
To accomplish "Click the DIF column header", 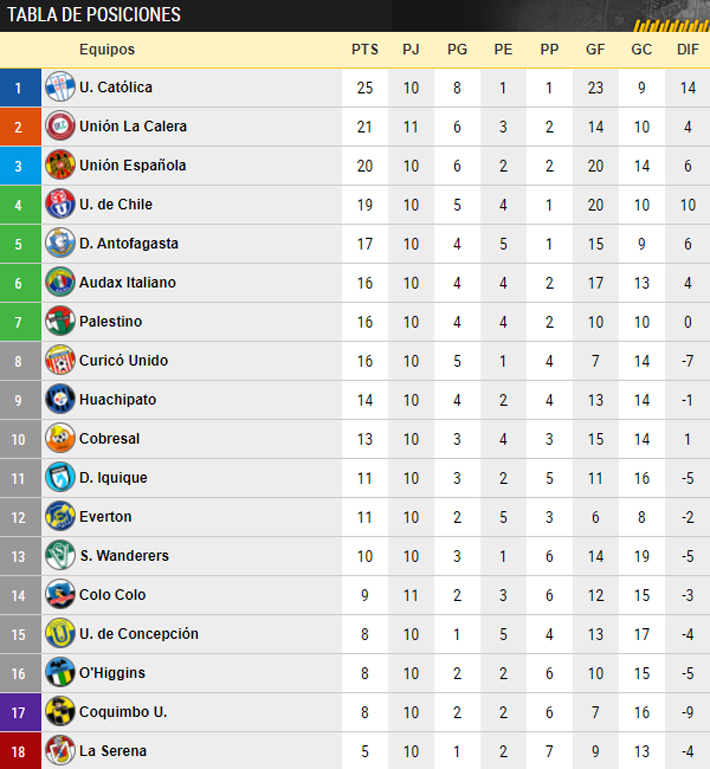I will (688, 50).
